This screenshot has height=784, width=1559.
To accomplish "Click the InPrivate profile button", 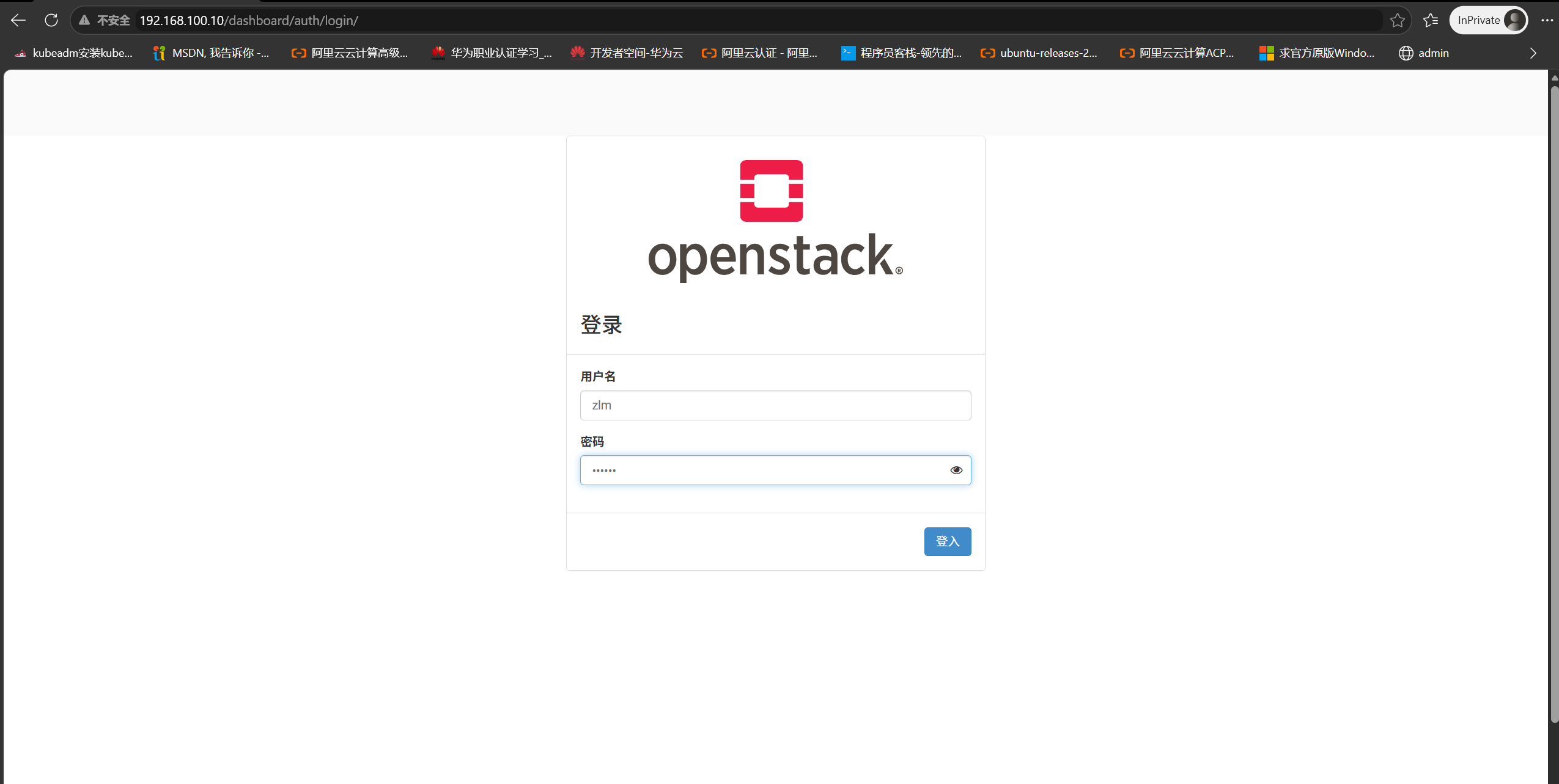I will coord(1488,20).
